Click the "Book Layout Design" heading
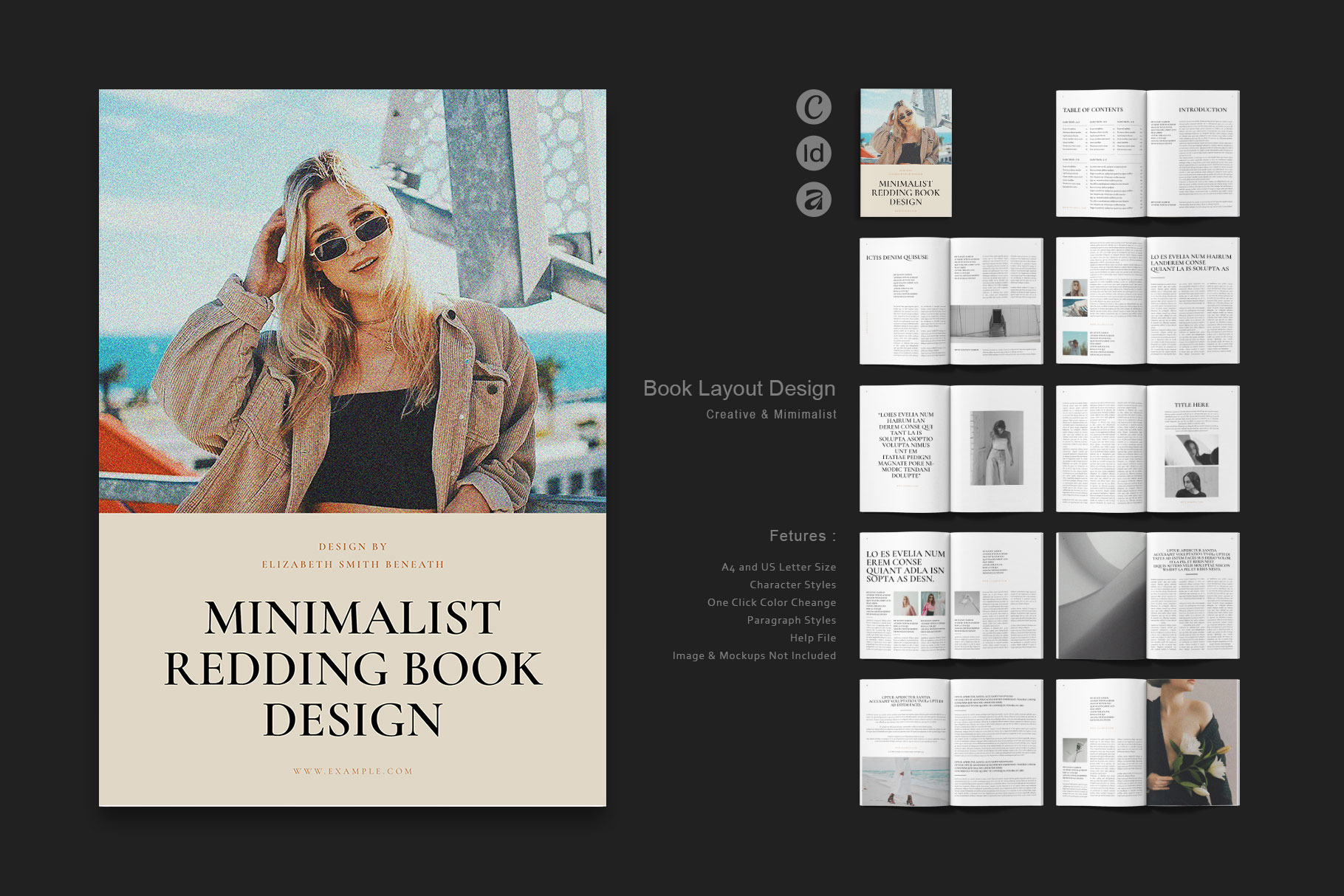The width and height of the screenshot is (1344, 896). tap(739, 388)
